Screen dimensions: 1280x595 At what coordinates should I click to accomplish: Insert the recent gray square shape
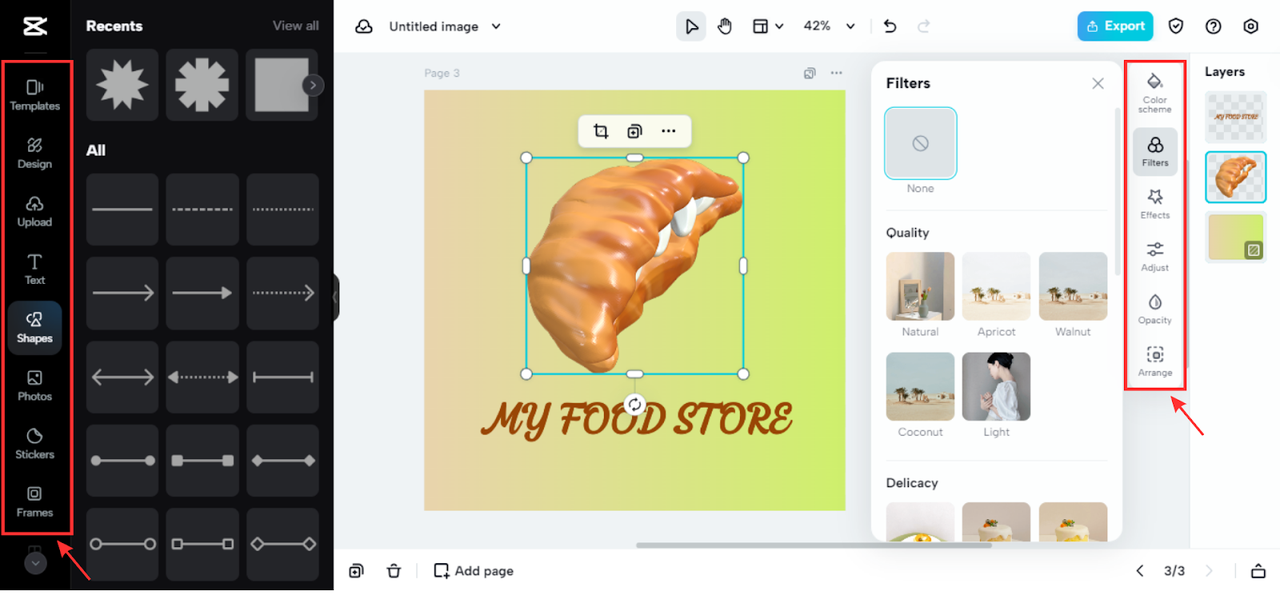point(282,85)
